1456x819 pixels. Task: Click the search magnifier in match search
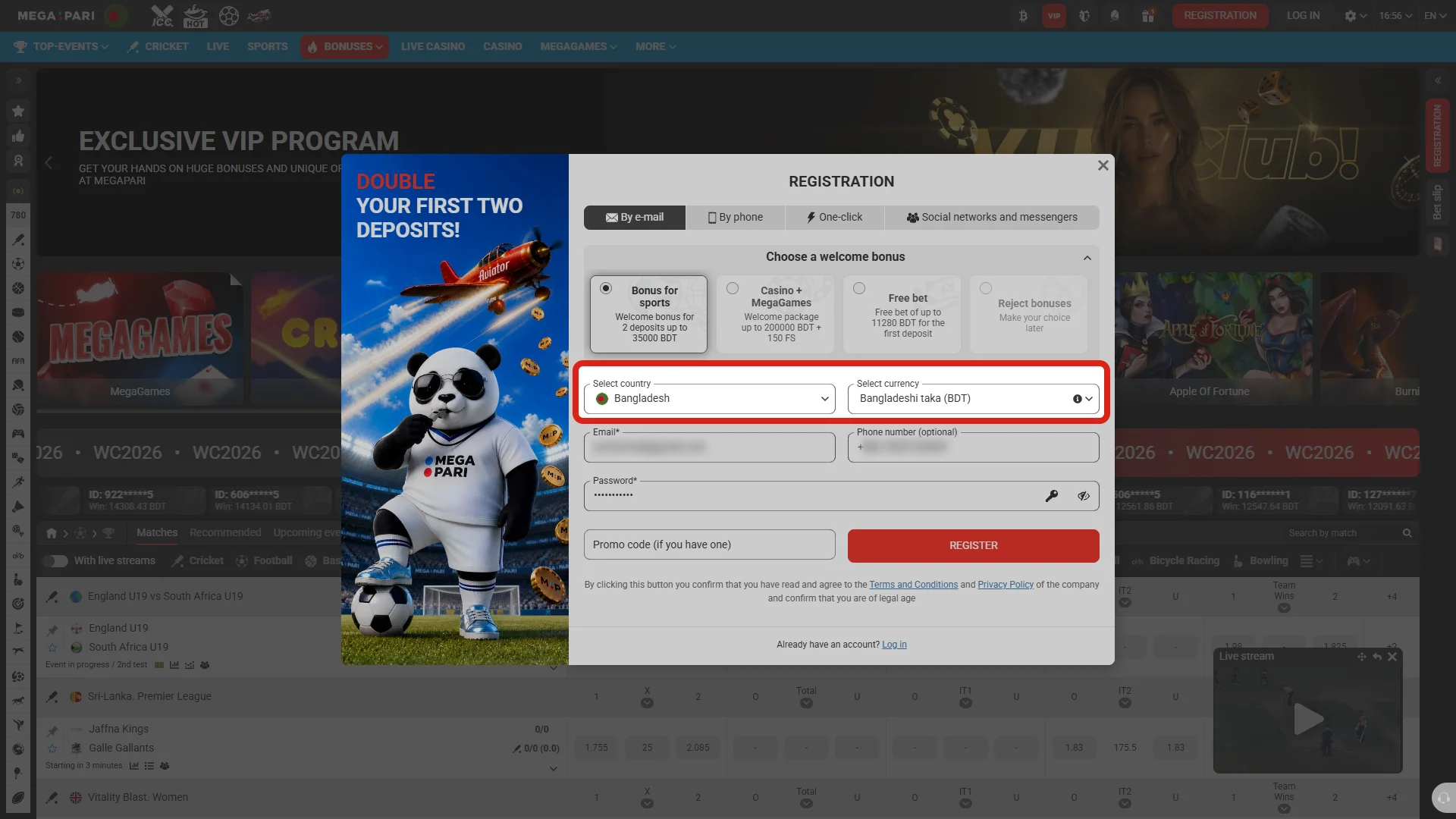(x=1407, y=533)
